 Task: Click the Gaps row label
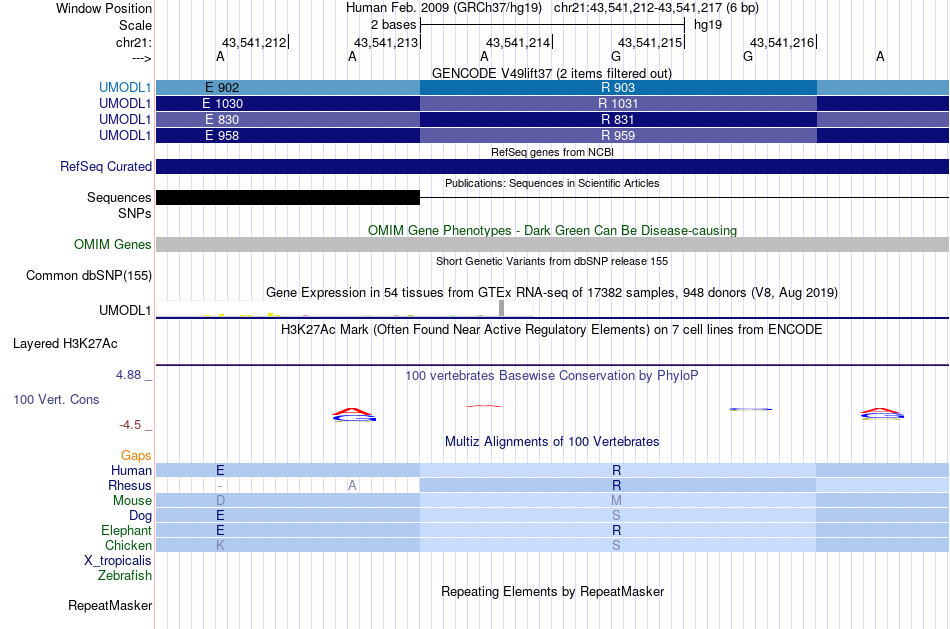(136, 455)
